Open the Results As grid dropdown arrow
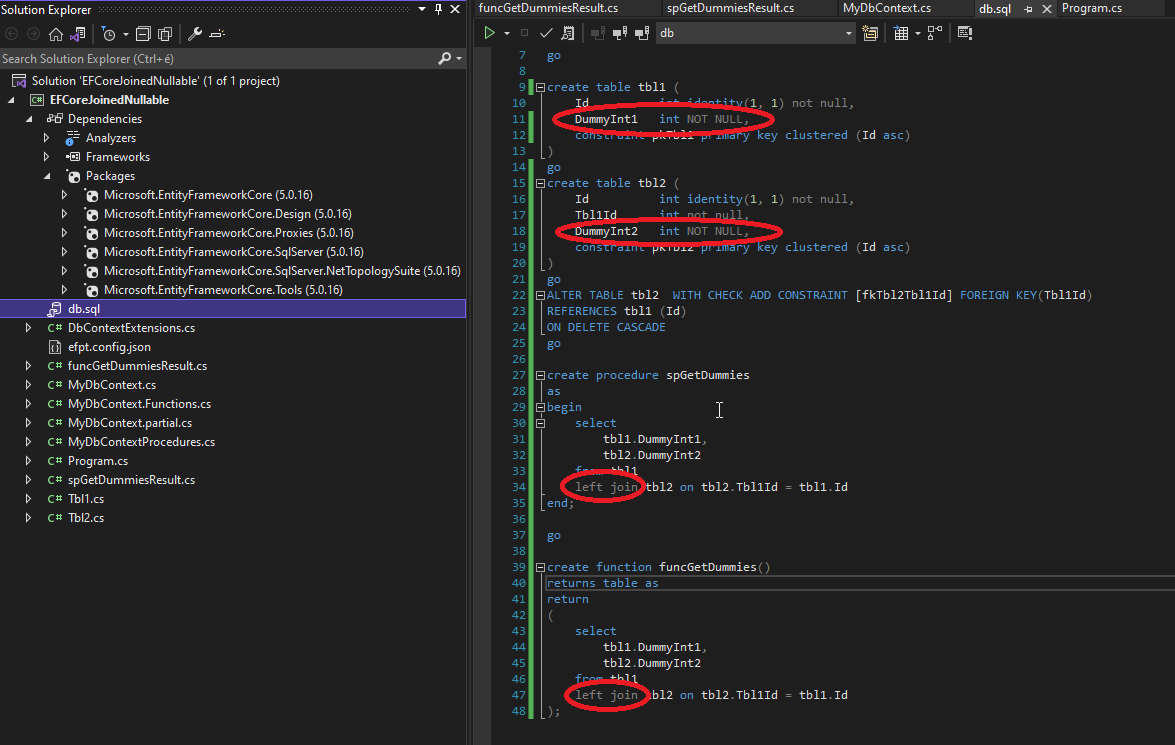This screenshot has height=745, width=1175. pyautogui.click(x=917, y=33)
